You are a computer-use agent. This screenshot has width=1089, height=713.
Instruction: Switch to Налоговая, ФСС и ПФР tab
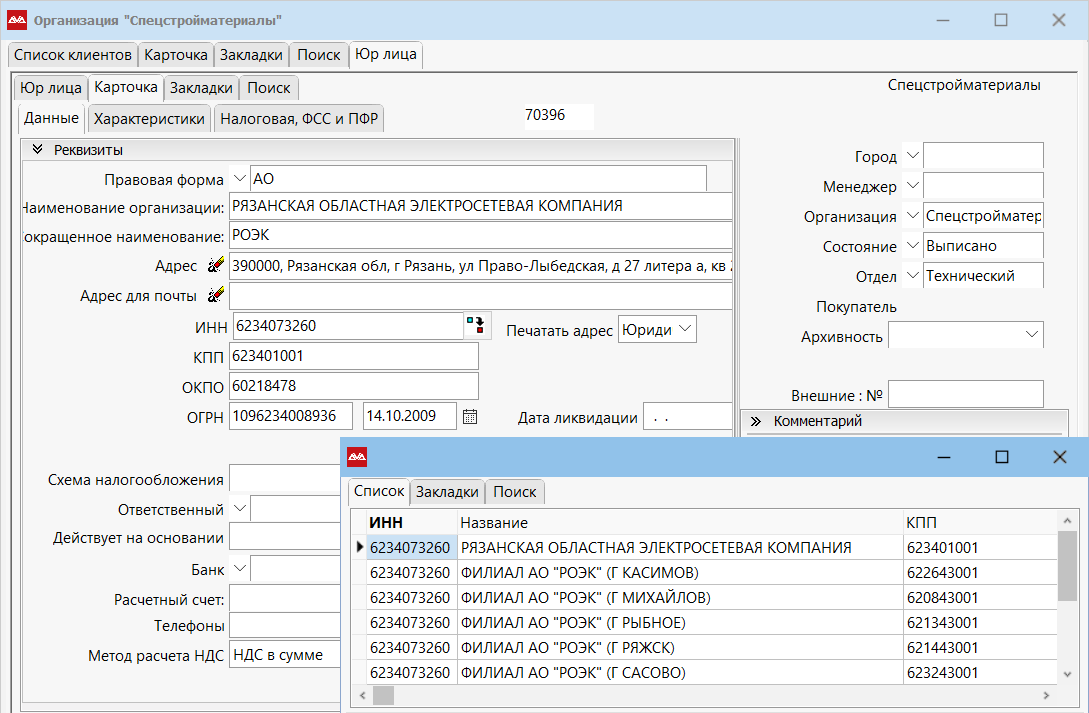(x=299, y=119)
